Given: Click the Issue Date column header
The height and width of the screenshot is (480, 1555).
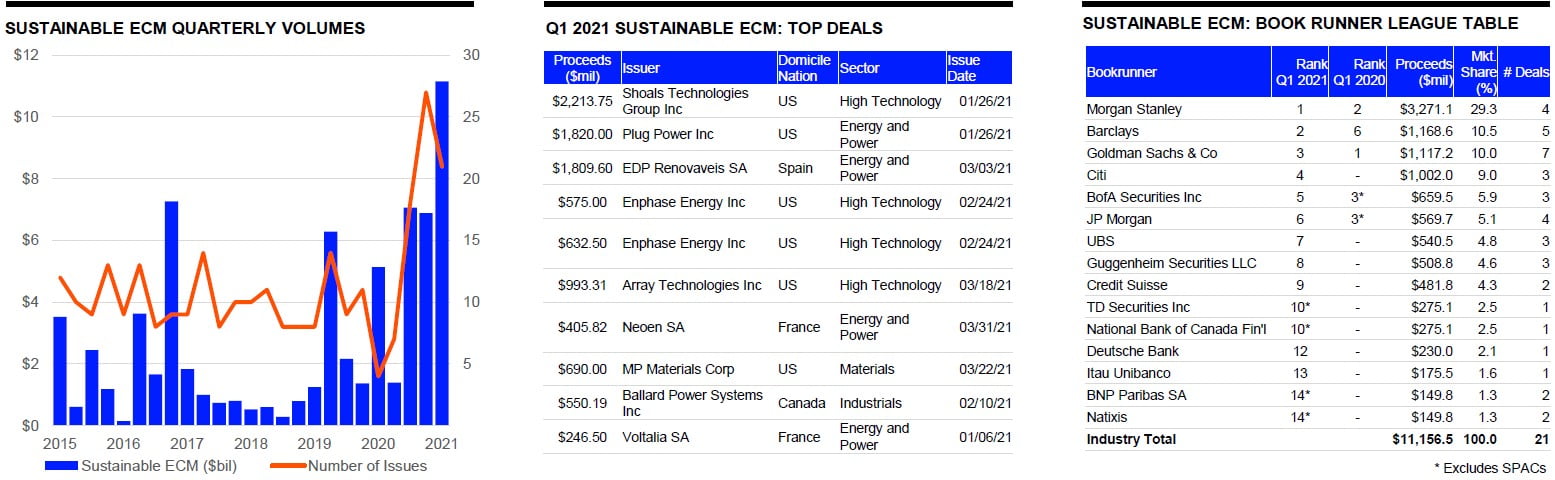Looking at the screenshot, I should point(964,68).
